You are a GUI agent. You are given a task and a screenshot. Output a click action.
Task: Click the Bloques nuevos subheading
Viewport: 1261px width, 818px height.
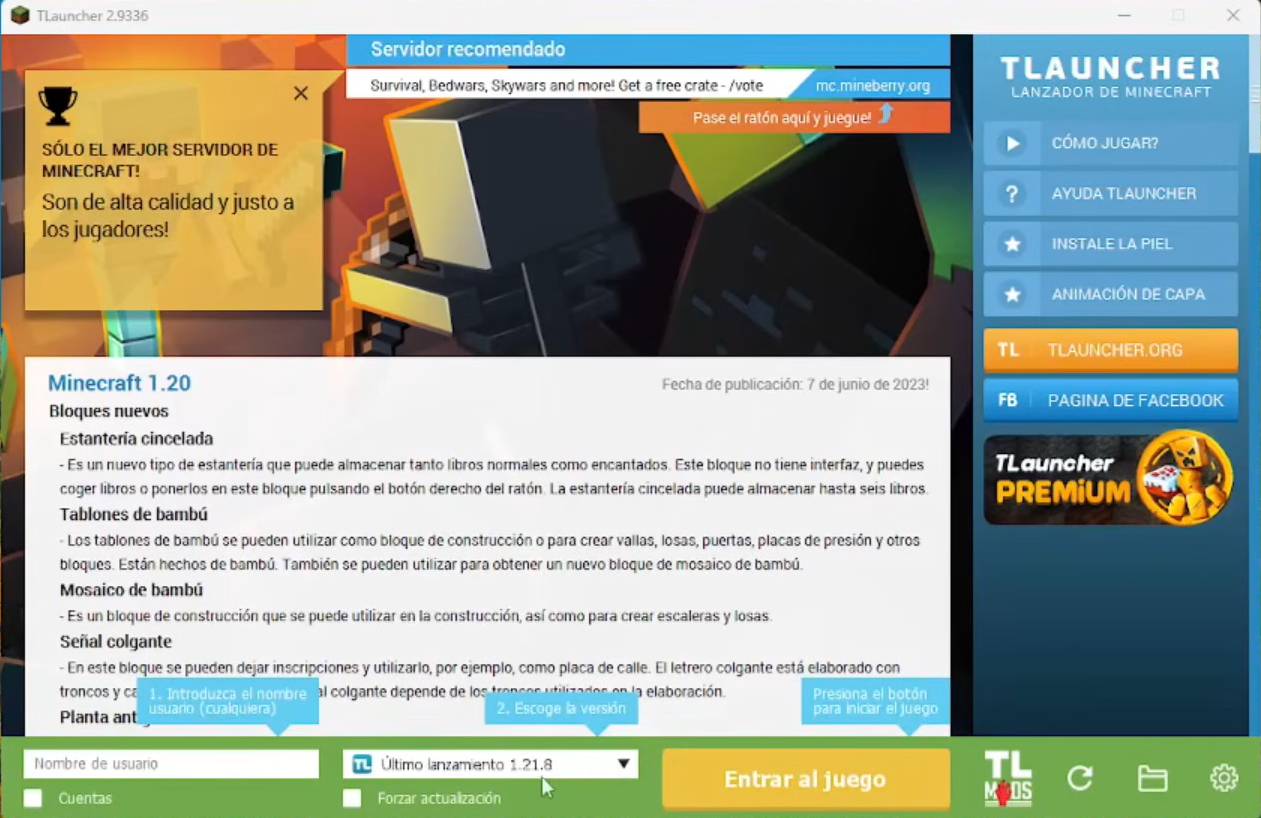[109, 411]
